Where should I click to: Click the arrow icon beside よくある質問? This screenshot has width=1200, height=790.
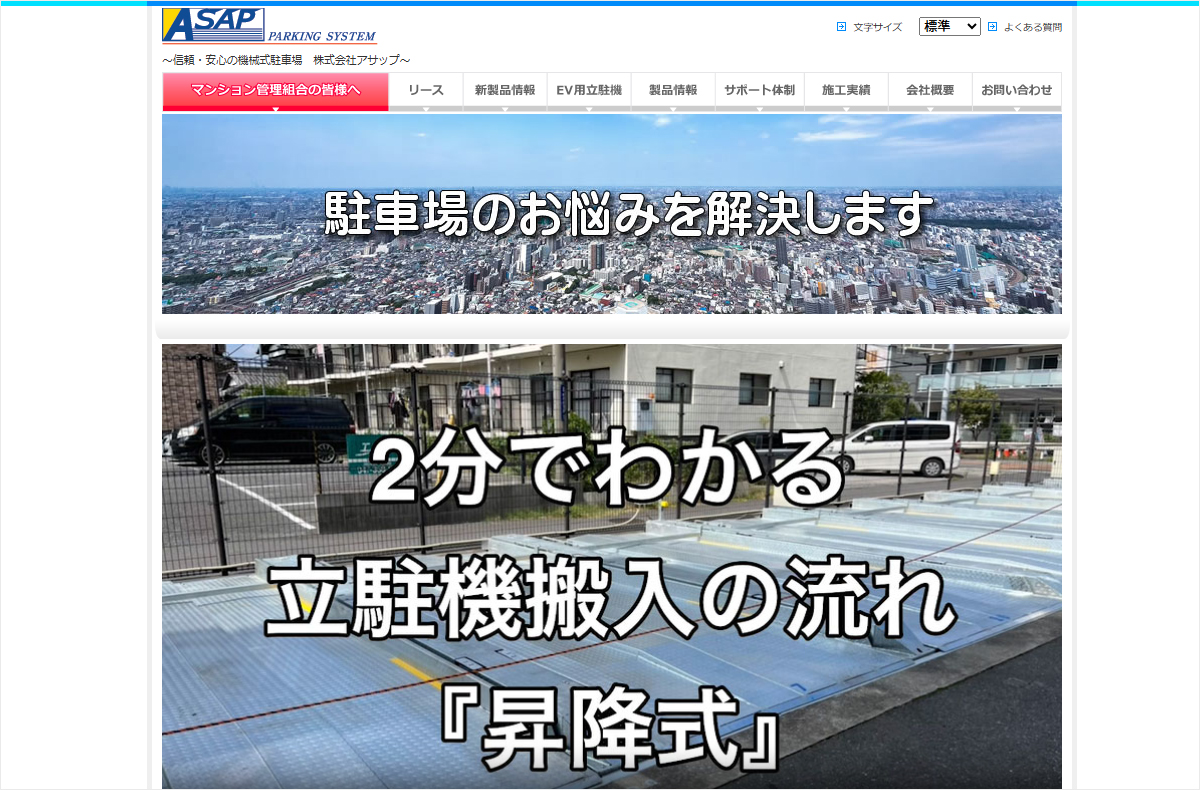point(992,27)
